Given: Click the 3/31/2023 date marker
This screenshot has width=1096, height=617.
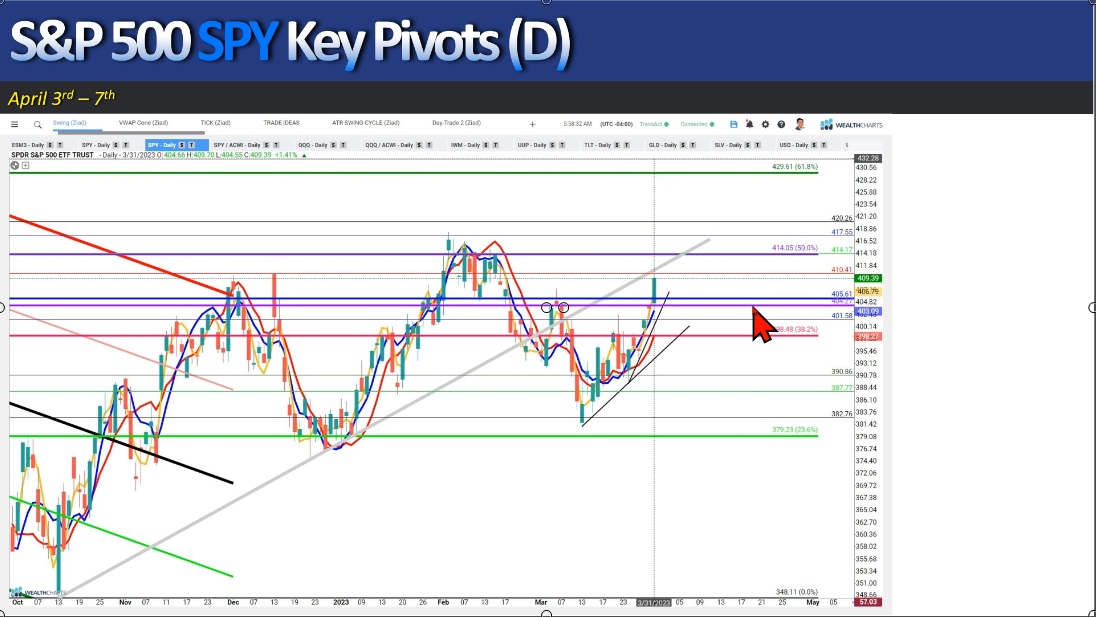Looking at the screenshot, I should [x=654, y=602].
